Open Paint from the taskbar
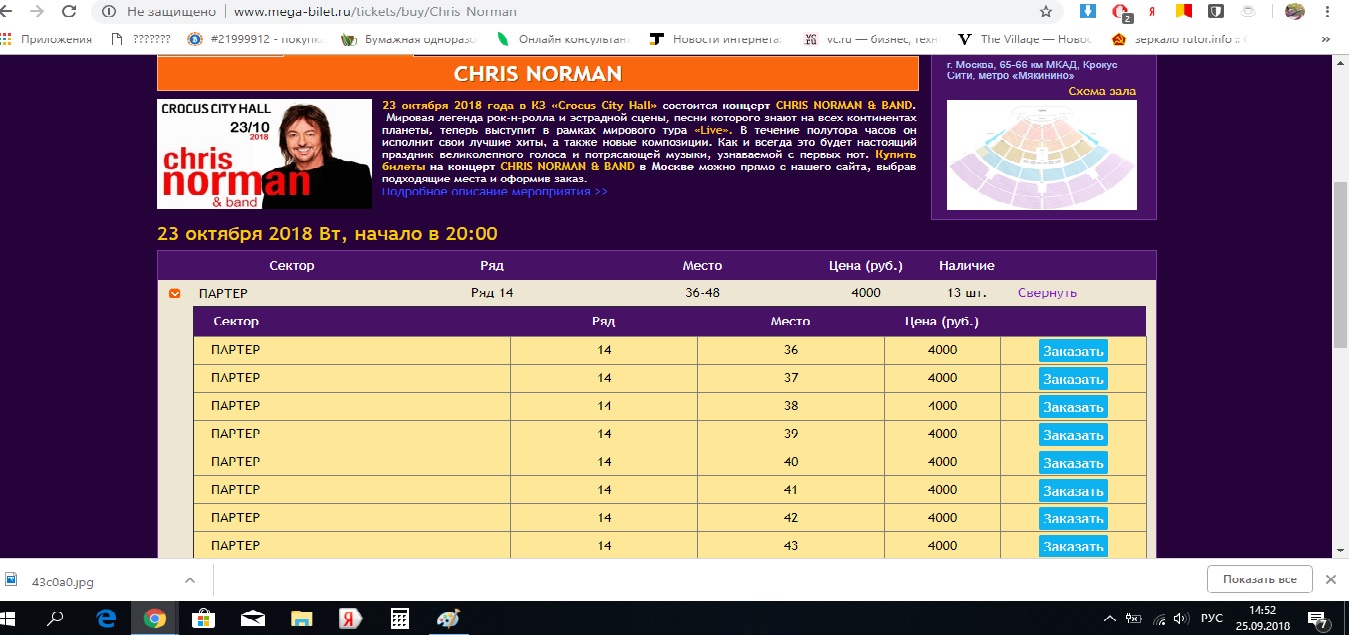The image size is (1366, 635). point(447,618)
